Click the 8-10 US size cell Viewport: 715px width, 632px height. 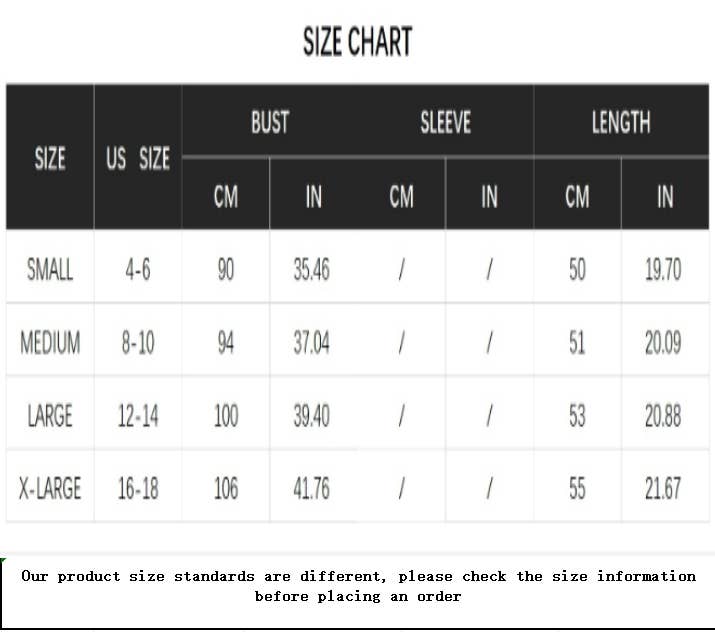(x=138, y=343)
